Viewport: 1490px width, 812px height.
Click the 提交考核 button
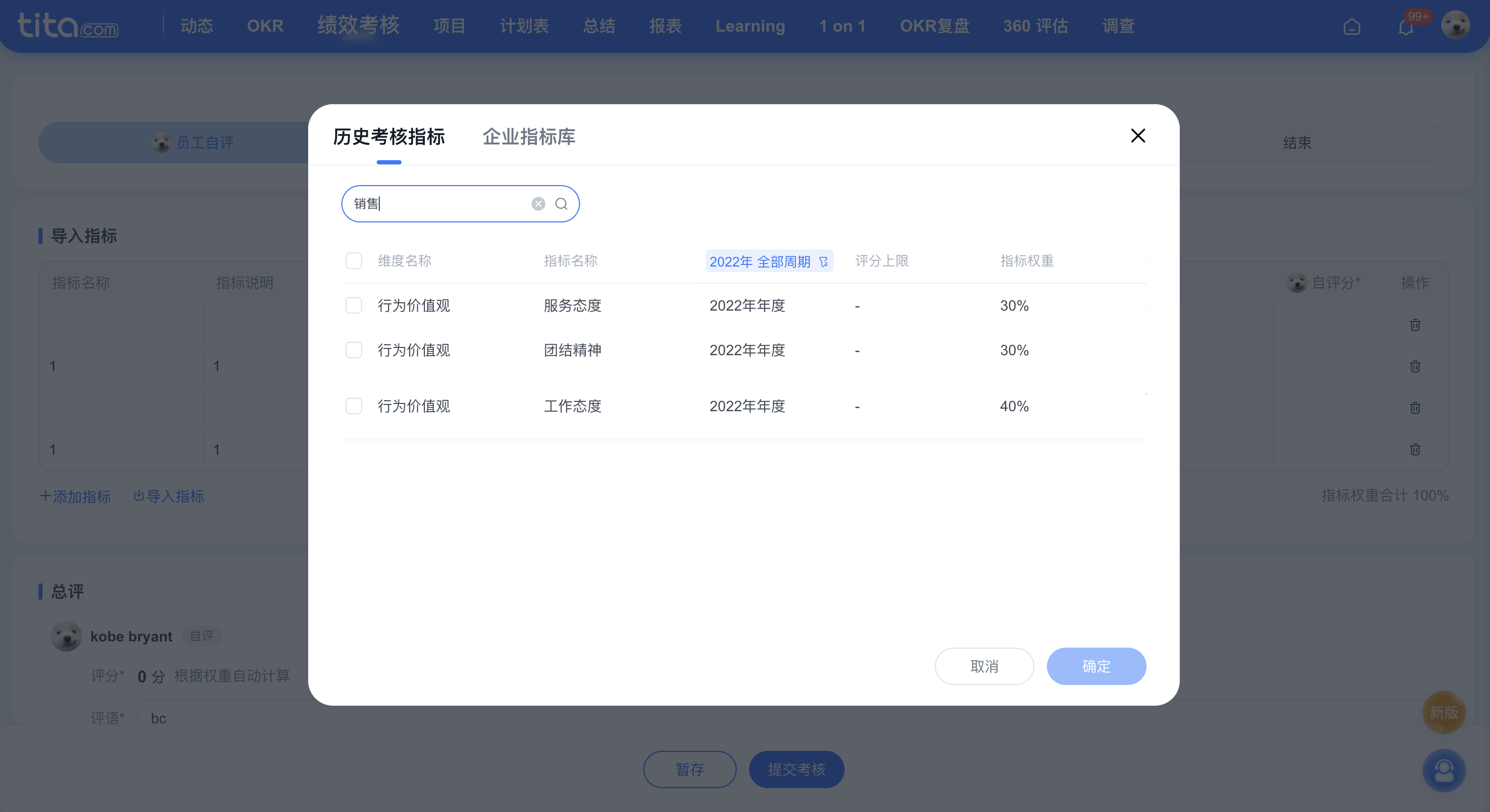click(796, 769)
